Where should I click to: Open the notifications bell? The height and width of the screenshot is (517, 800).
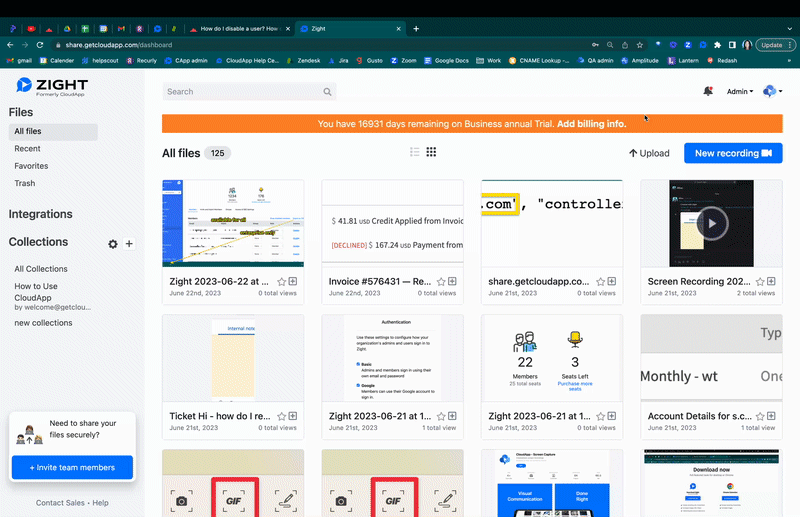click(708, 91)
